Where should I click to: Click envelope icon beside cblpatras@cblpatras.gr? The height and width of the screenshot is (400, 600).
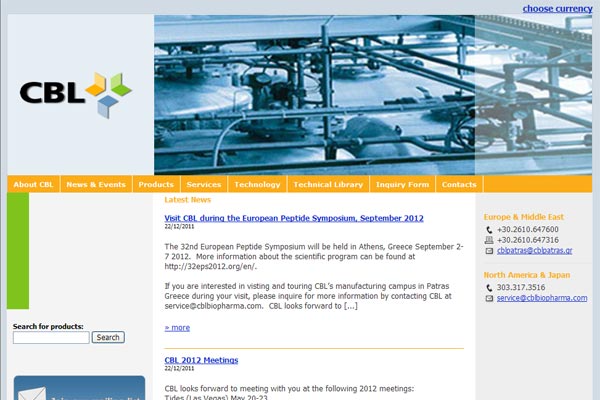point(489,251)
